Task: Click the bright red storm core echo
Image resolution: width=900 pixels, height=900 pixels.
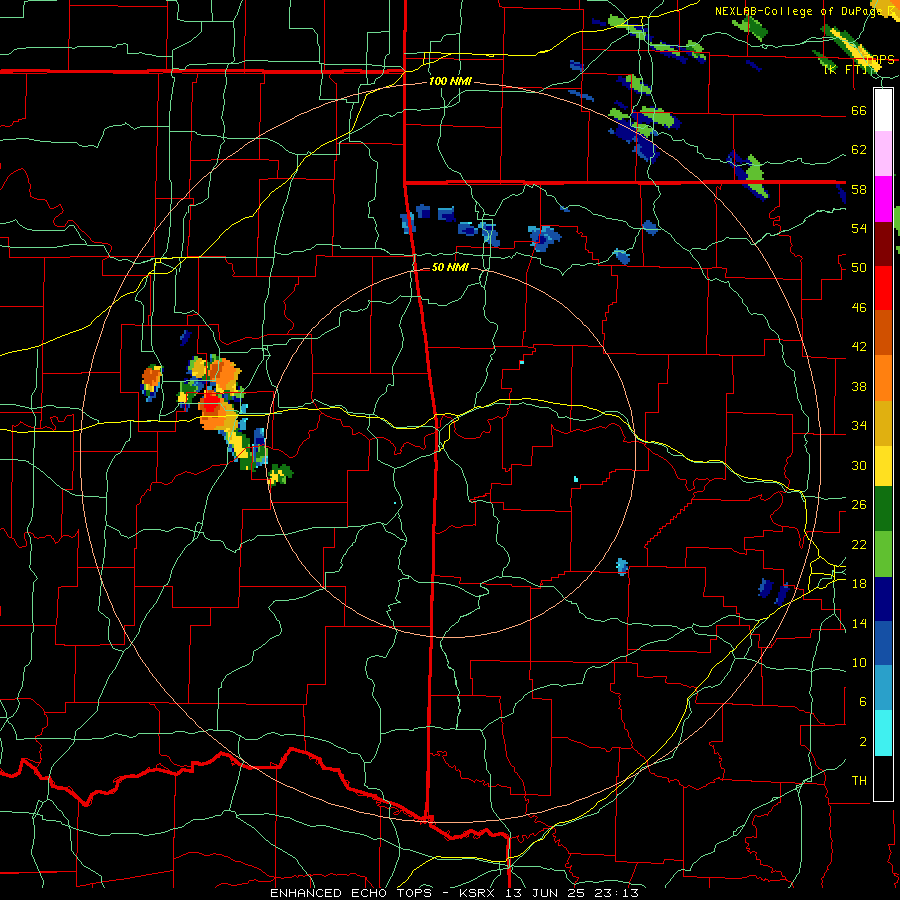Action: pos(211,403)
